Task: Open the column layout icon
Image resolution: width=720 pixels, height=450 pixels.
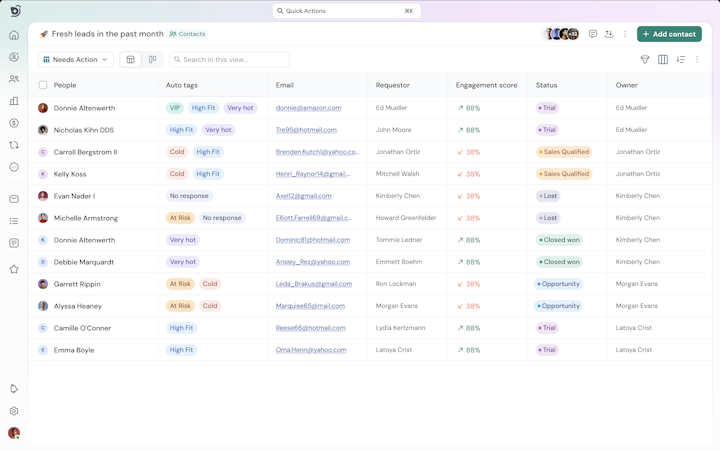Action: pos(663,60)
